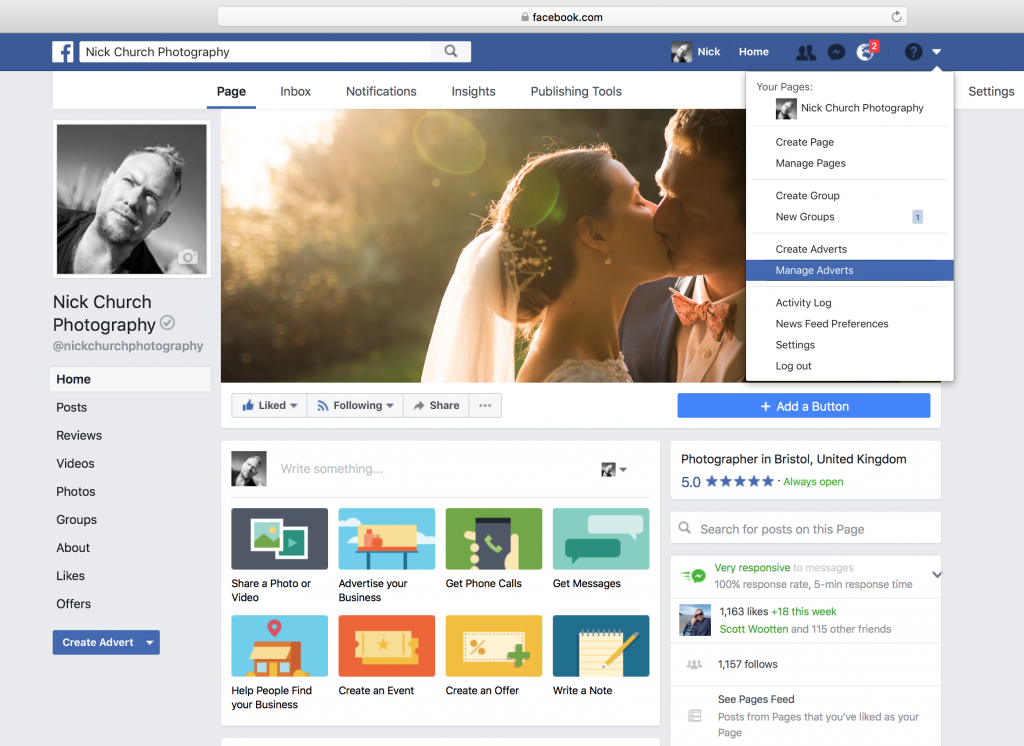
Task: Open Reviews in left sidebar
Action: [x=79, y=436]
